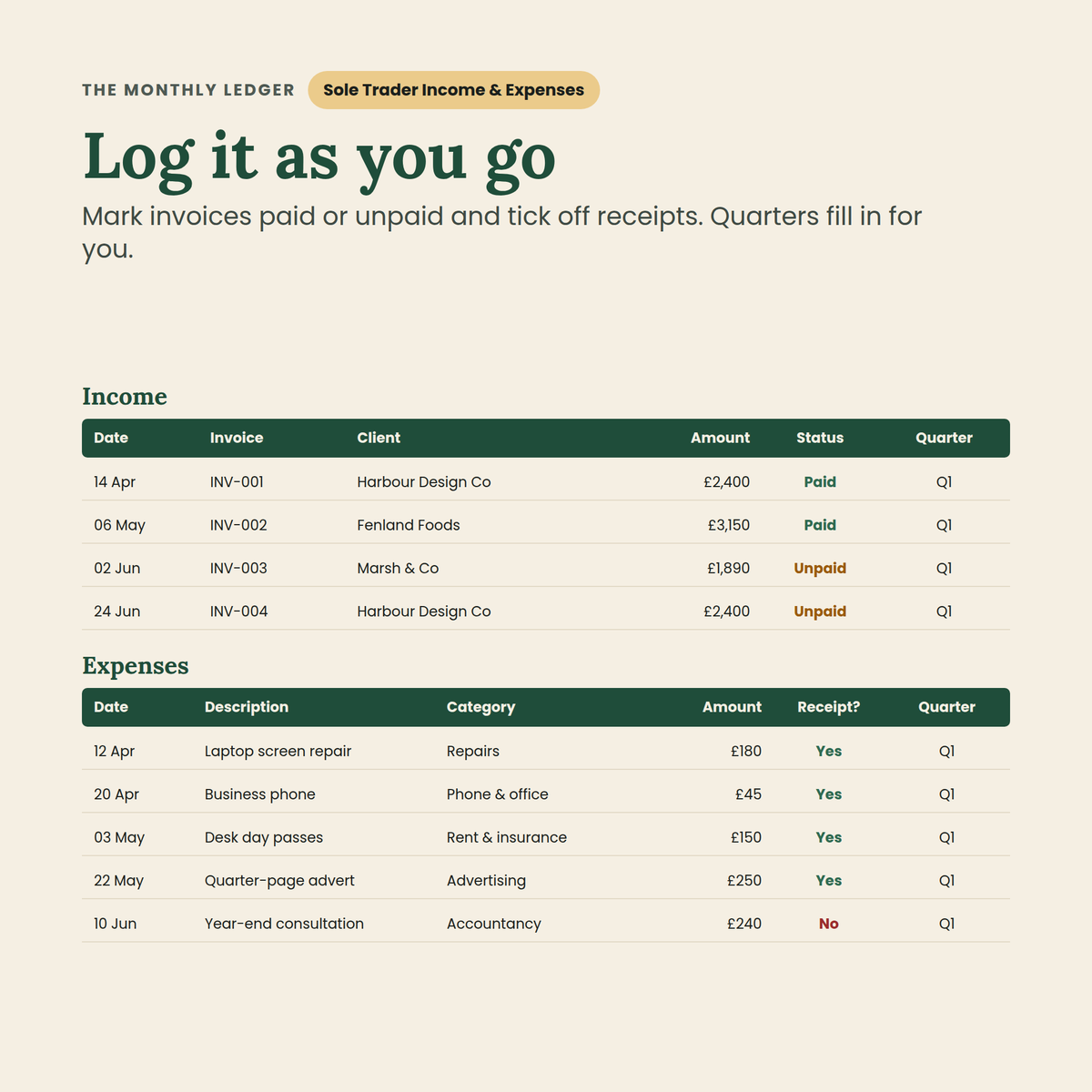
Task: Click the £3,150 income amount
Action: coord(729,525)
